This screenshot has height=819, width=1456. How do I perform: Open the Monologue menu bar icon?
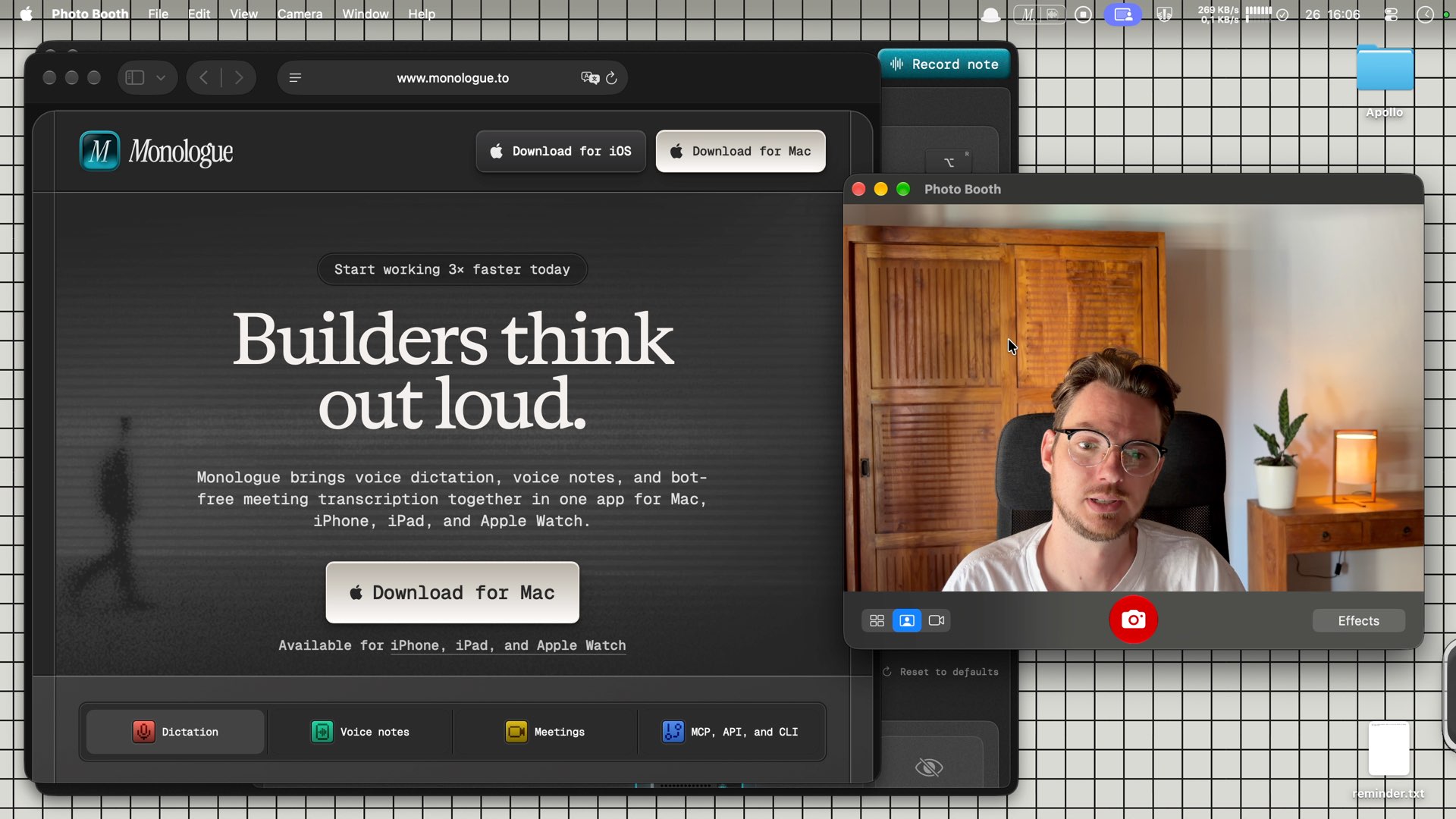tap(1039, 14)
